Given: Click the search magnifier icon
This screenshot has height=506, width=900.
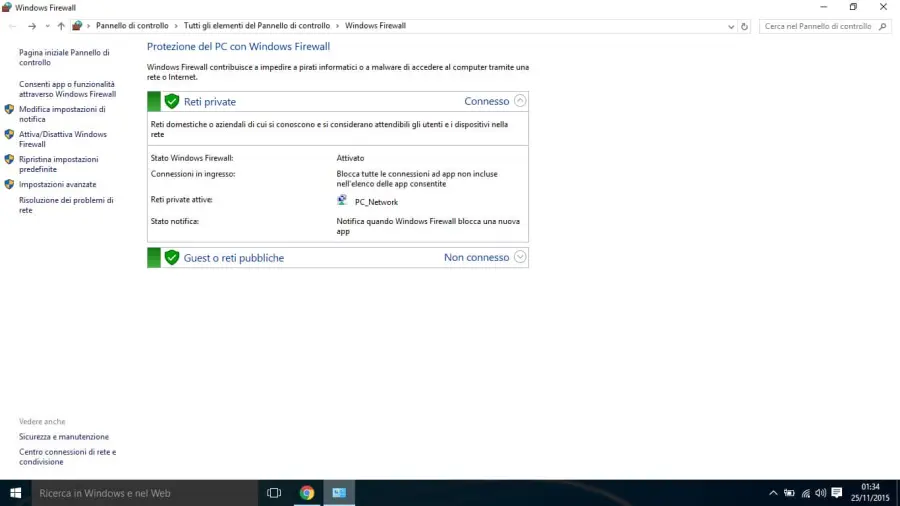Looking at the screenshot, I should pyautogui.click(x=883, y=26).
